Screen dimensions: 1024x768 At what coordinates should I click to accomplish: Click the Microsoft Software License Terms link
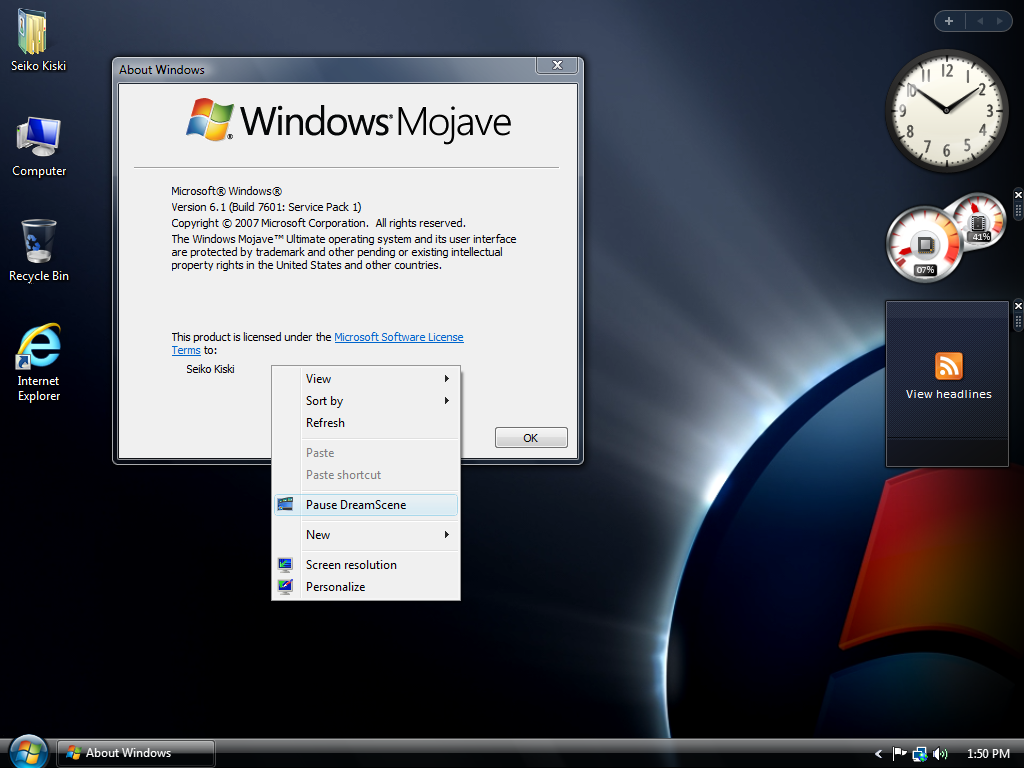coord(399,337)
